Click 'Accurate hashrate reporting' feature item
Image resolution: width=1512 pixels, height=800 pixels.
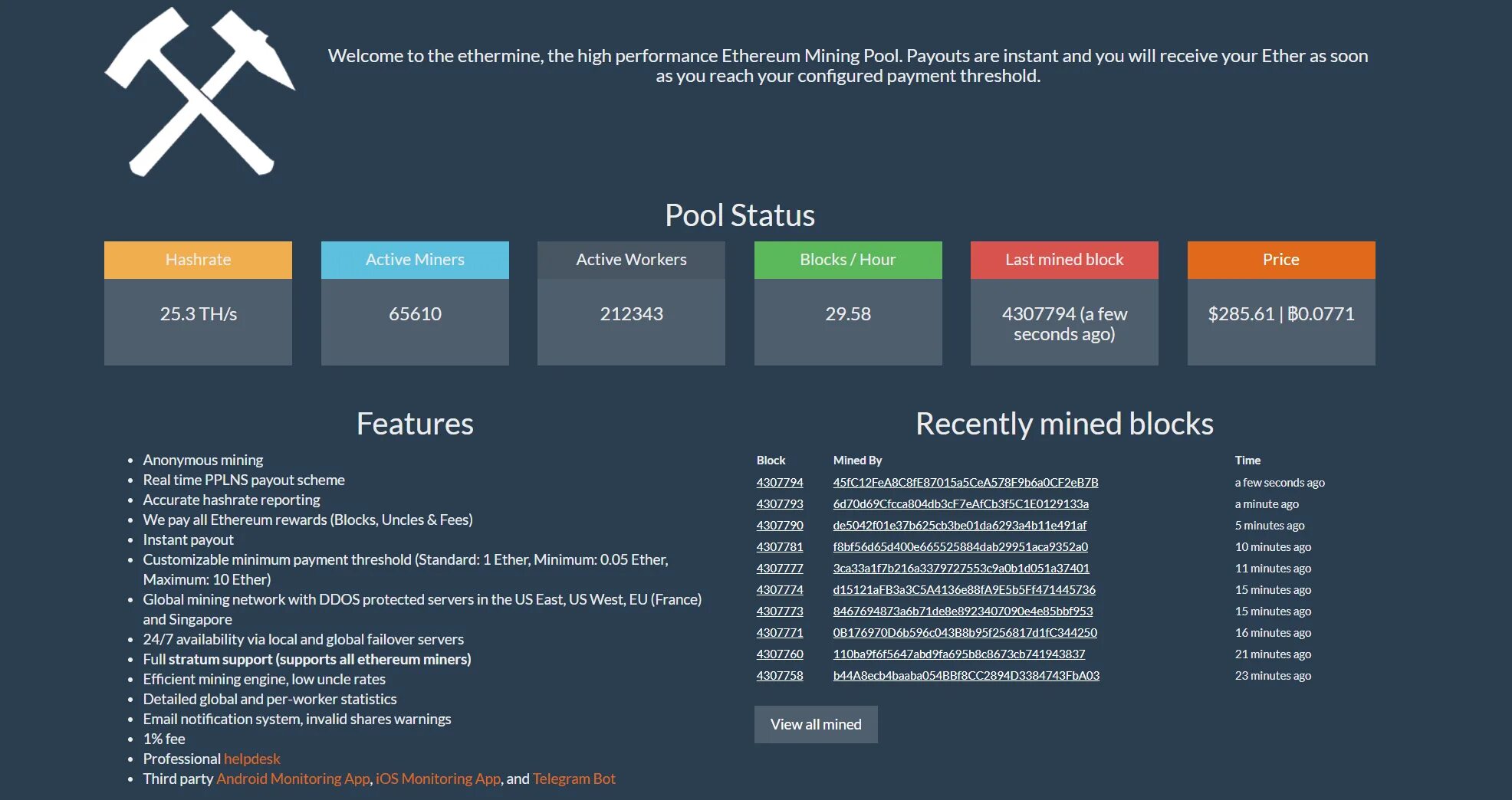(232, 500)
